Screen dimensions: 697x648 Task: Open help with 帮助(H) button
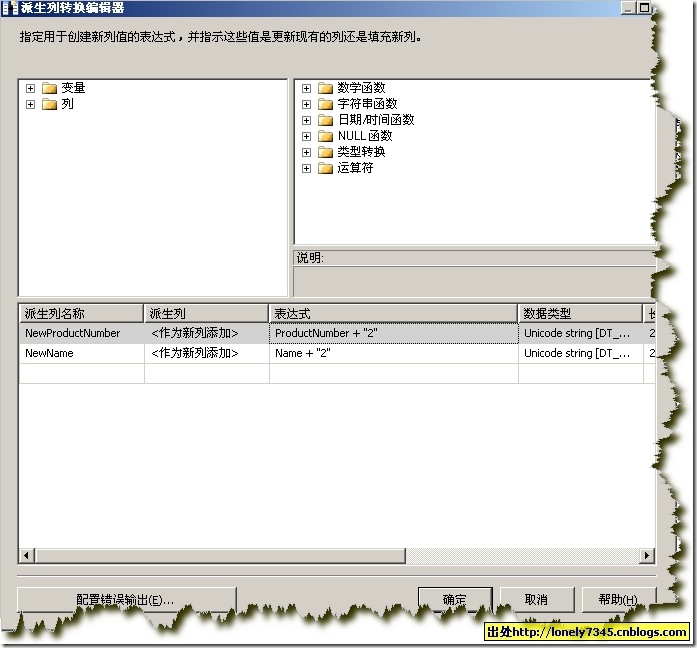point(618,600)
